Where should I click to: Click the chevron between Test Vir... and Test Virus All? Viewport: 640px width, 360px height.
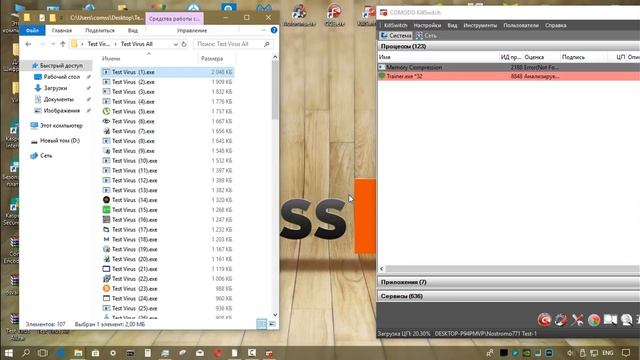point(116,44)
